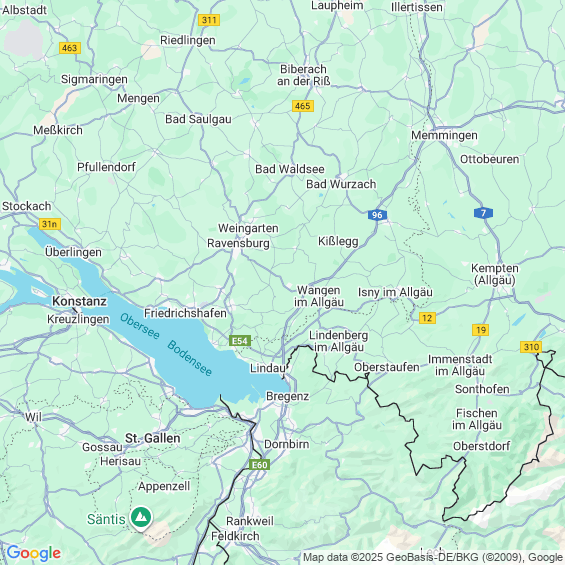Click the Säntis mountain peak marker
The width and height of the screenshot is (565, 565).
[141, 517]
